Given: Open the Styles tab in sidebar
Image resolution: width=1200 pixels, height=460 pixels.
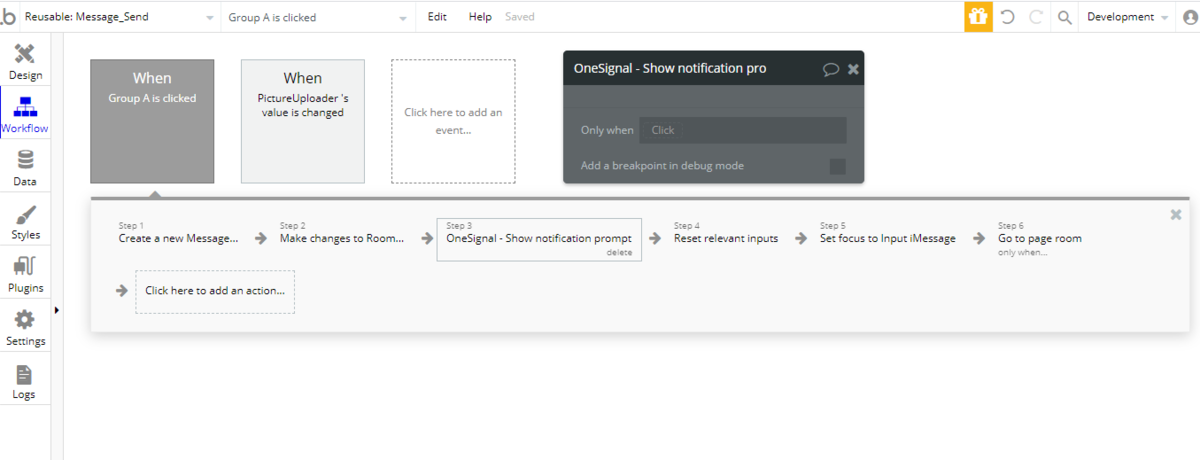Looking at the screenshot, I should click(x=25, y=222).
